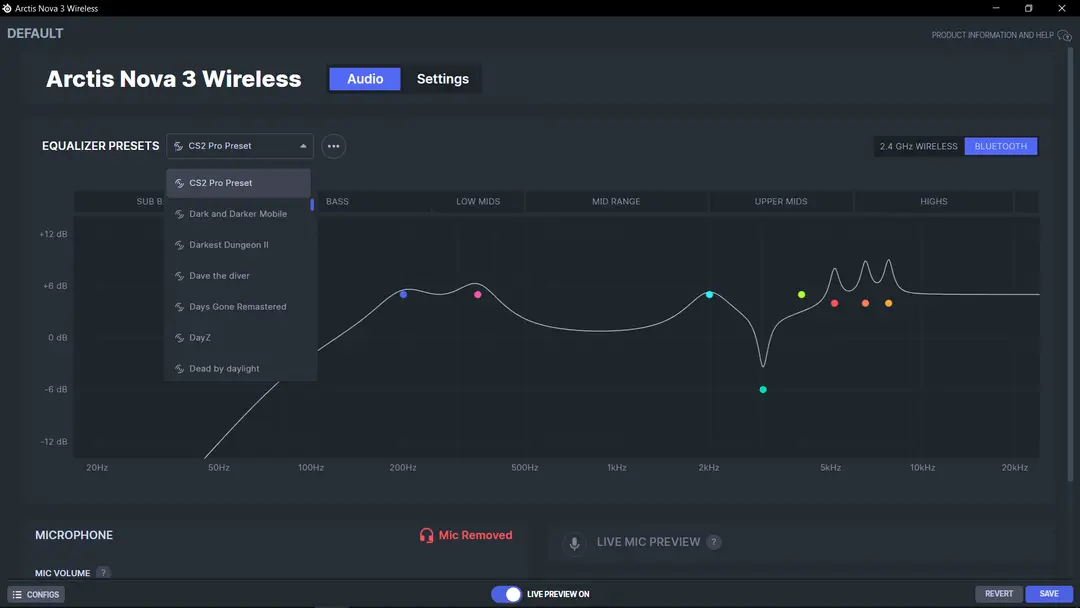
Task: Switch to the Audio tab
Action: click(365, 78)
